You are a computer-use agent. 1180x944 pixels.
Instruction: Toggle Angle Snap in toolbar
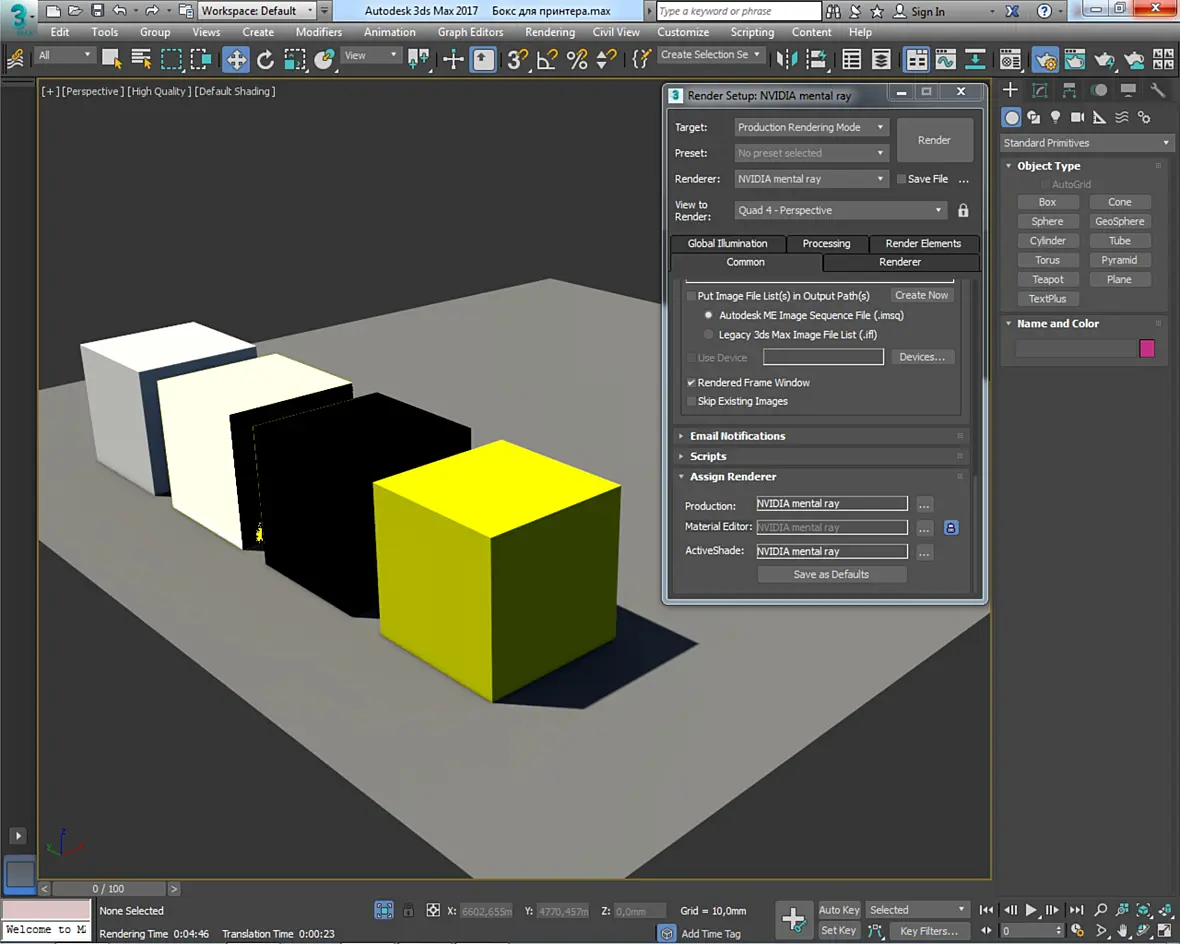coord(547,59)
